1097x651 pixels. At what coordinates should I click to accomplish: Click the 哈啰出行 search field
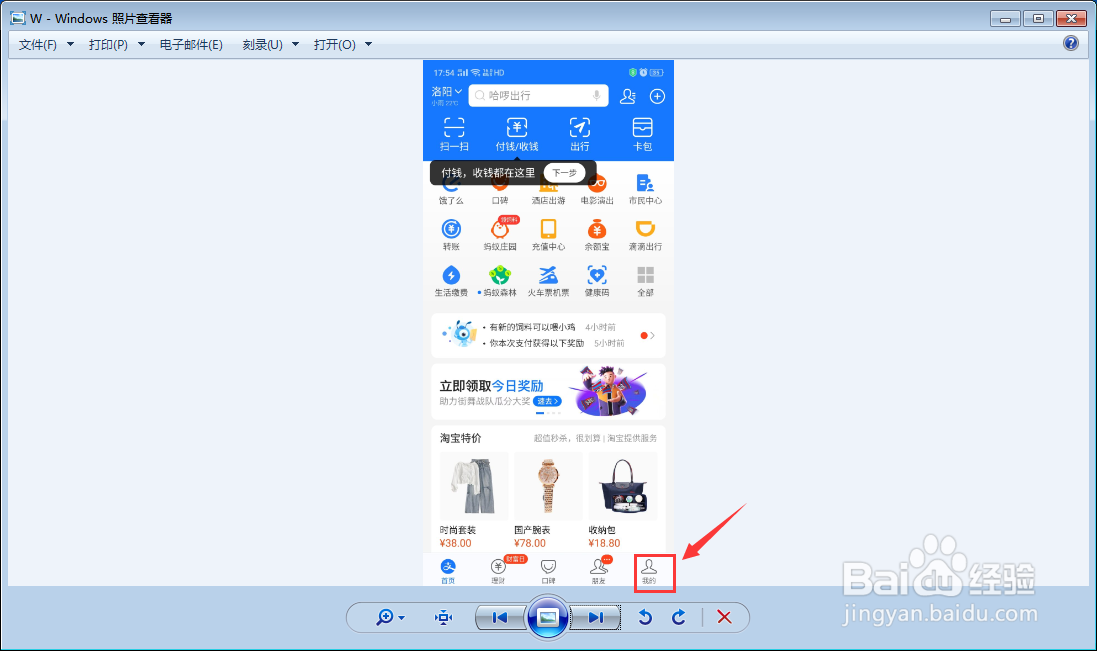coord(538,96)
